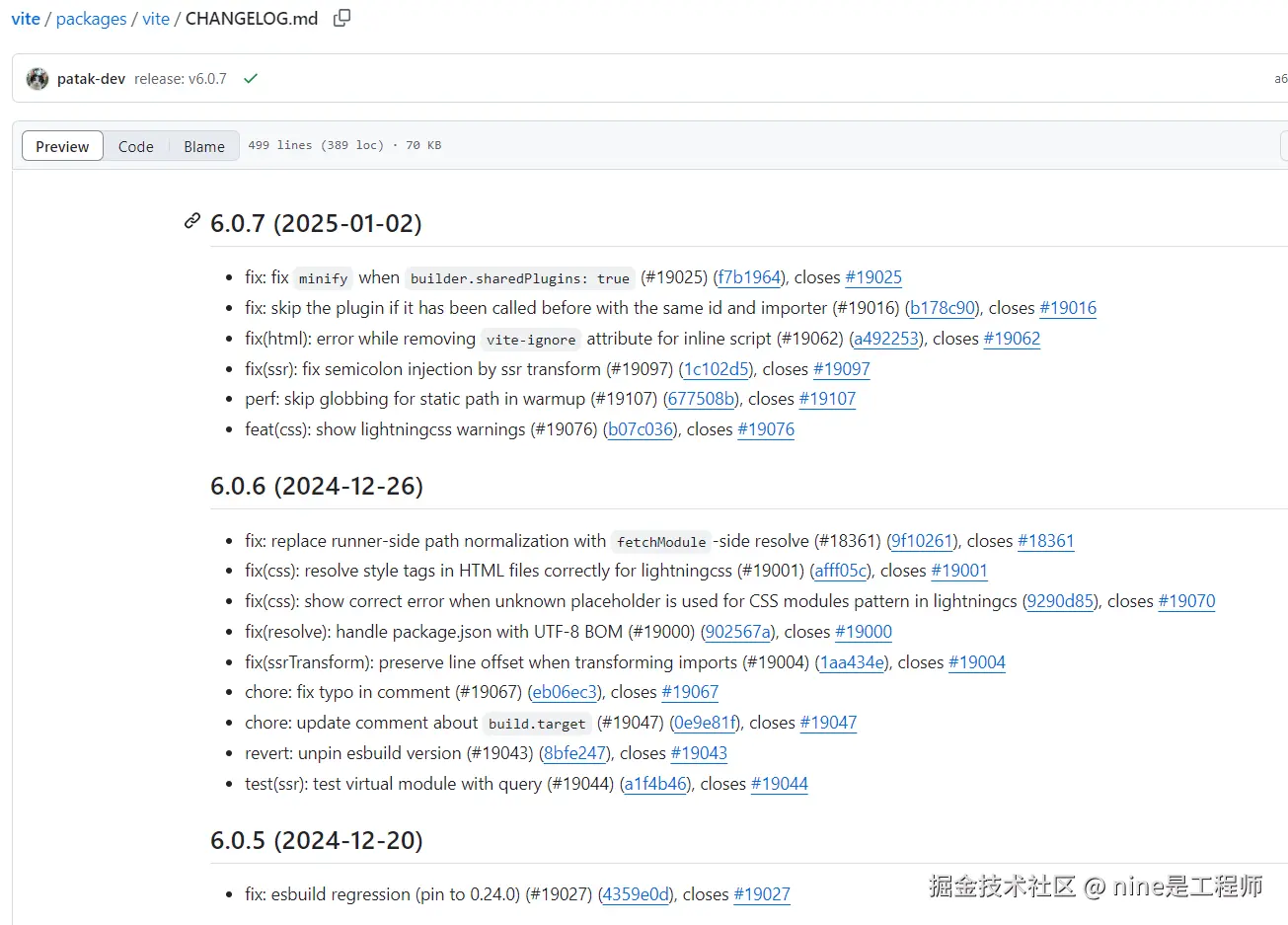Image resolution: width=1288 pixels, height=925 pixels.
Task: Open the commit message 'release: v6.0.7'
Action: (x=181, y=79)
